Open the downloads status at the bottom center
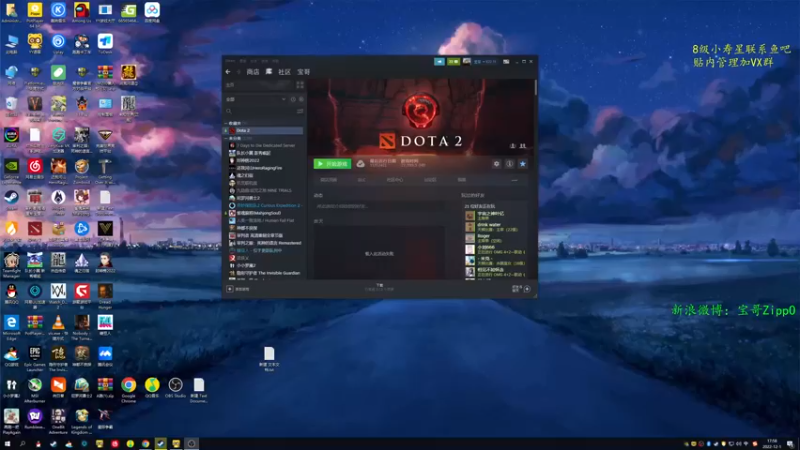Viewport: 800px width, 450px height. 379,287
